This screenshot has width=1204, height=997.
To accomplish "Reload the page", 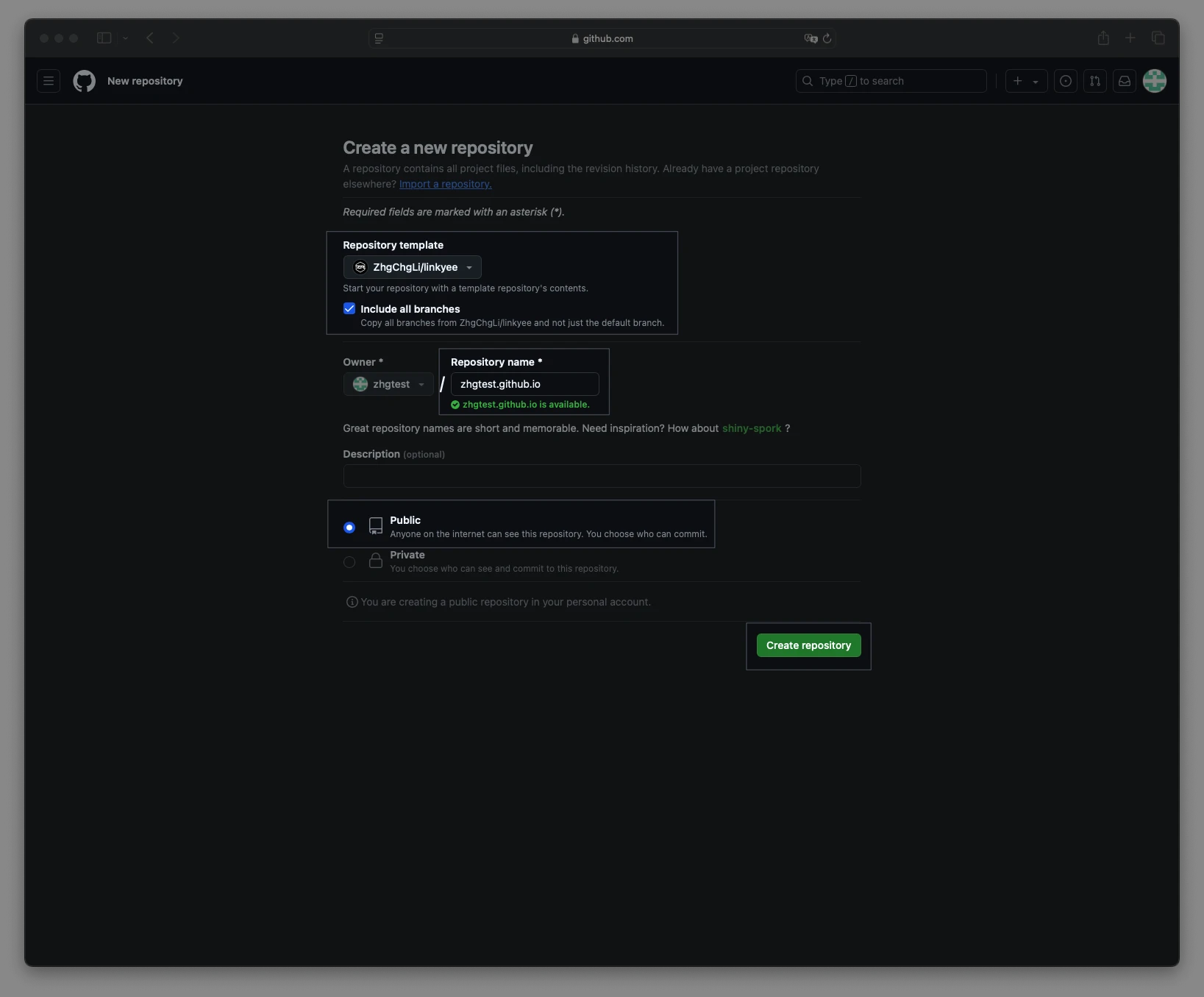I will [x=827, y=38].
